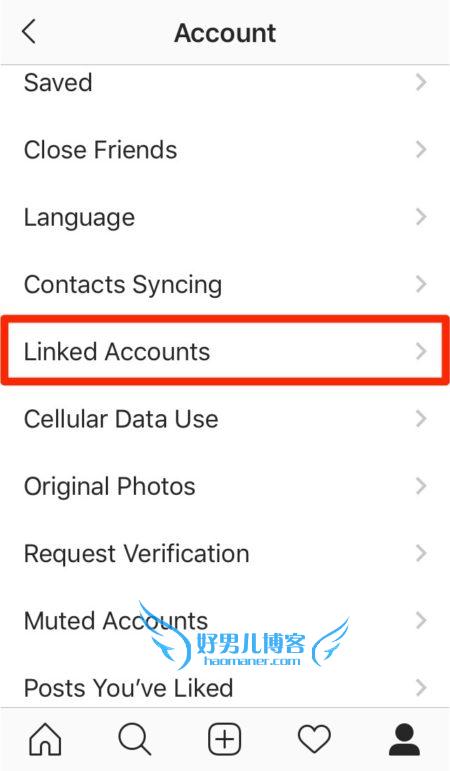Tap the chevron beside Saved
450x771 pixels.
point(421,82)
